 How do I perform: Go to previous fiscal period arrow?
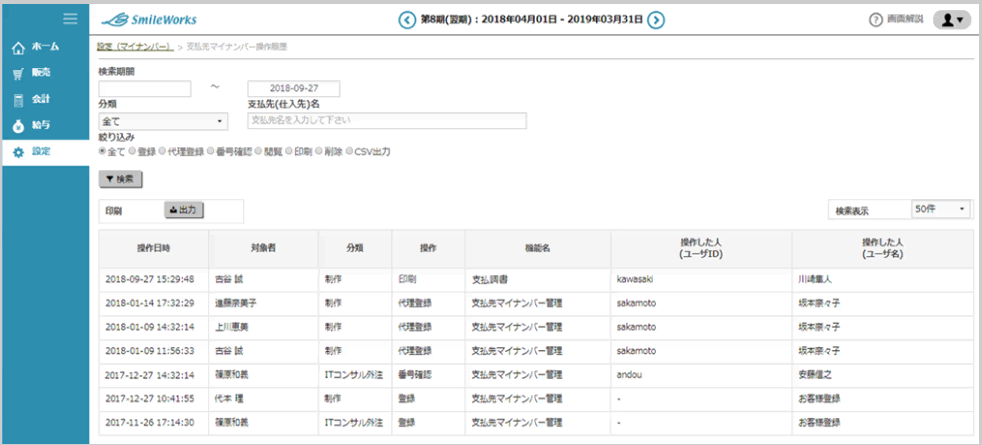click(407, 19)
